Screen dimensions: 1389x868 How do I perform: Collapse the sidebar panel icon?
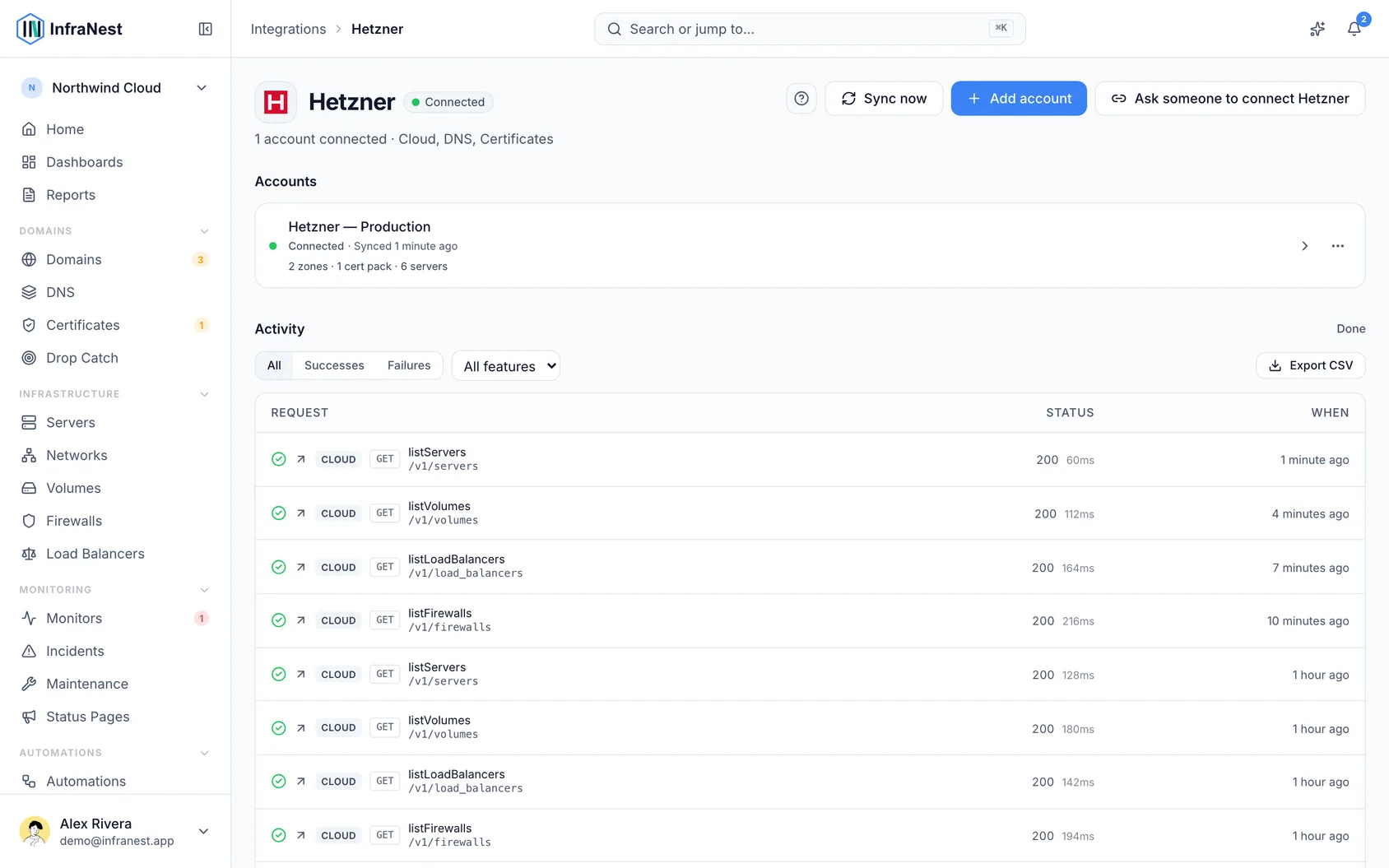click(x=206, y=29)
